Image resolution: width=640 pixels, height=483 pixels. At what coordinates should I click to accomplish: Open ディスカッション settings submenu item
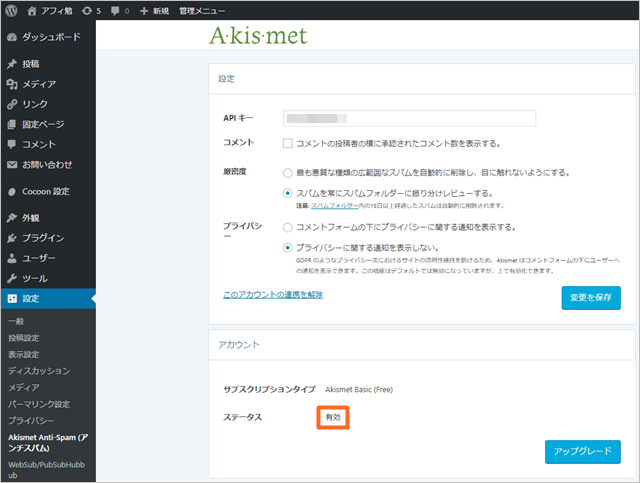click(39, 371)
